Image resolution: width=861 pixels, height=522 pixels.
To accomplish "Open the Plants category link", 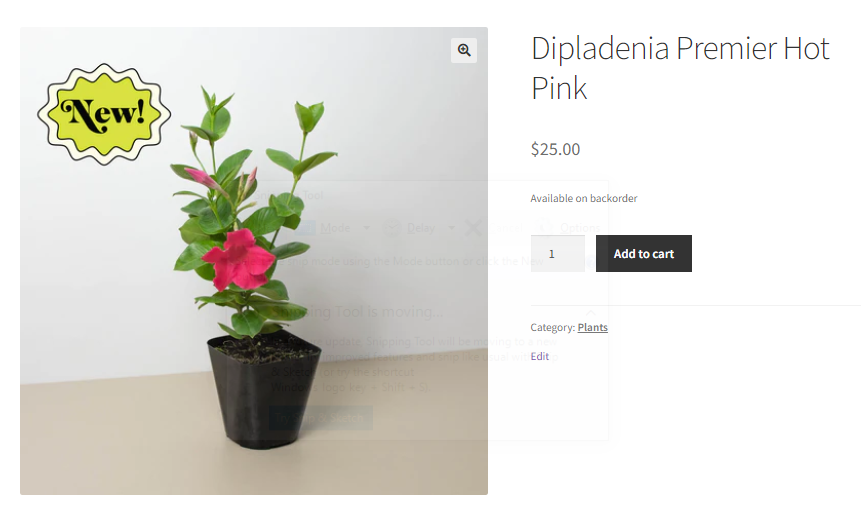I will [592, 327].
